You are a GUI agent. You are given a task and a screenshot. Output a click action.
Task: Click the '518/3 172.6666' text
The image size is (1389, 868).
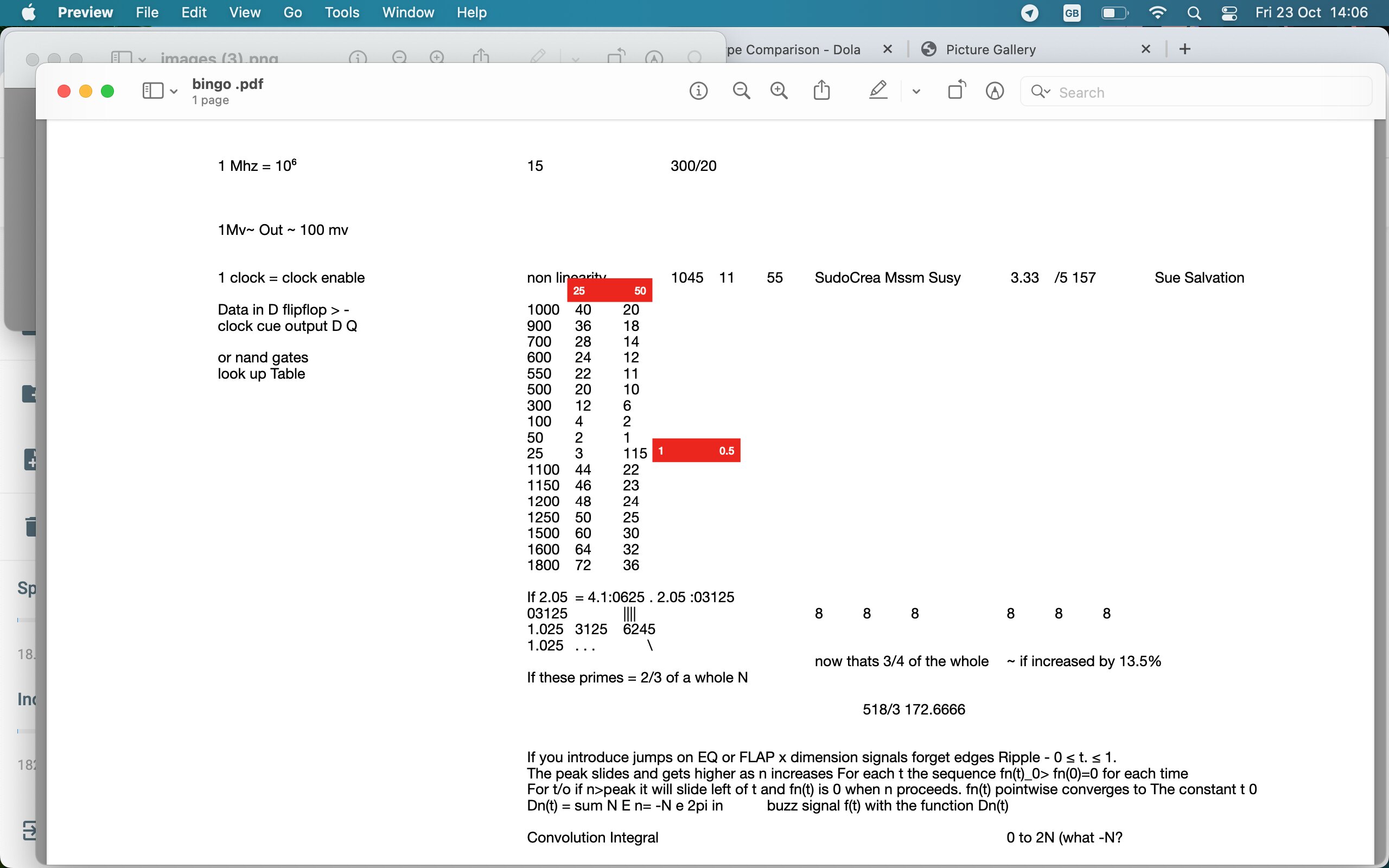pos(914,710)
